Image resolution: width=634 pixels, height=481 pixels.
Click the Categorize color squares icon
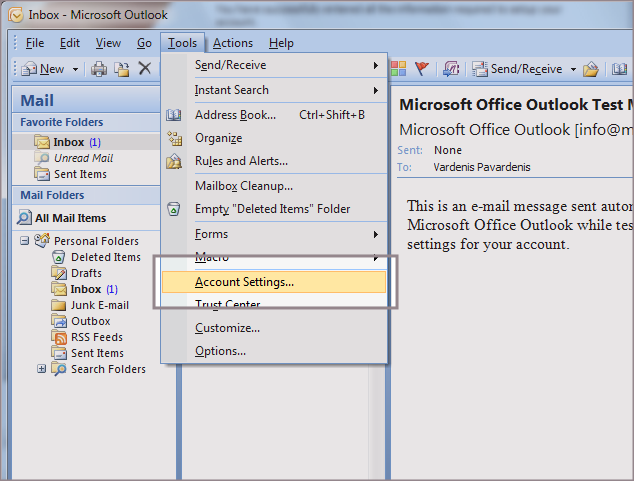pyautogui.click(x=398, y=69)
